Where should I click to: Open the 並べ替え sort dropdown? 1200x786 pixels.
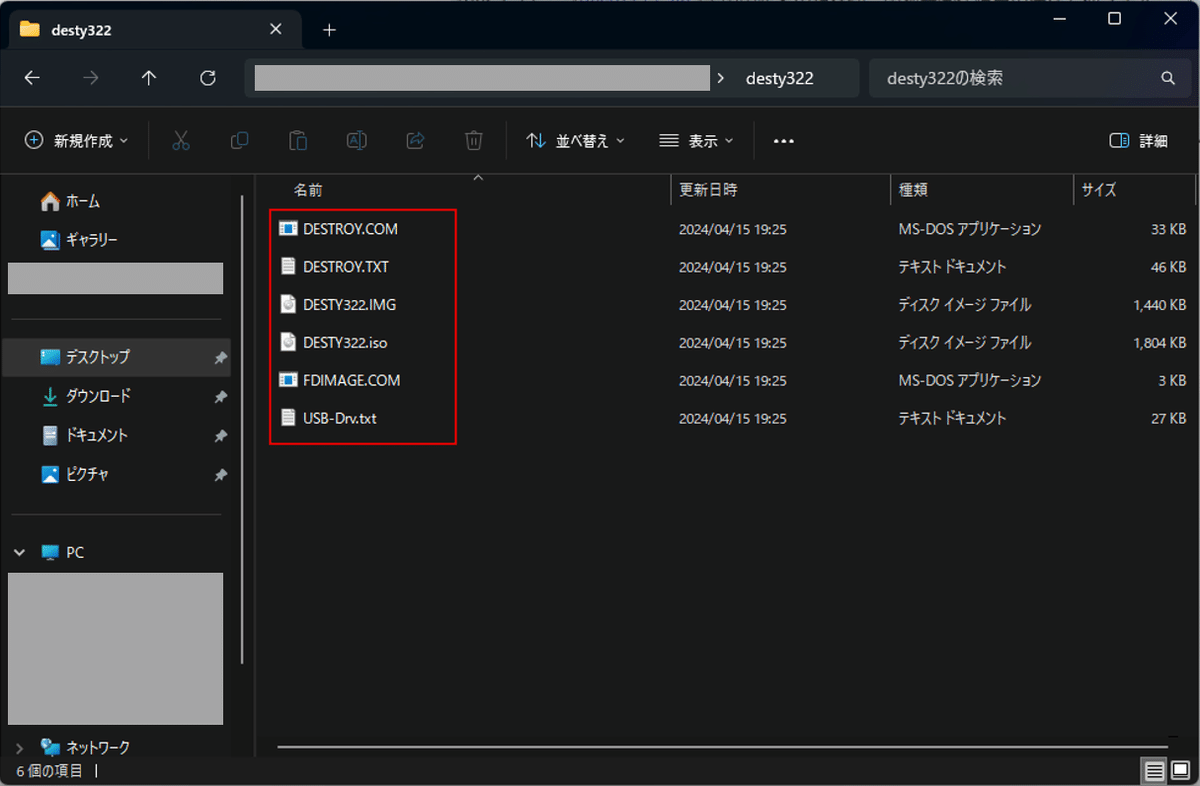point(576,141)
